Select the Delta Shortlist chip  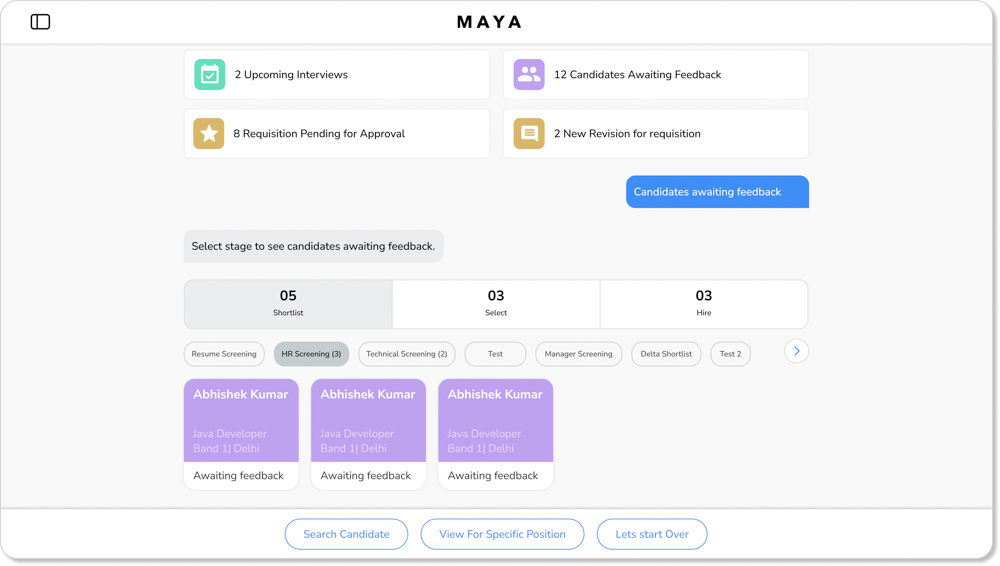(666, 354)
